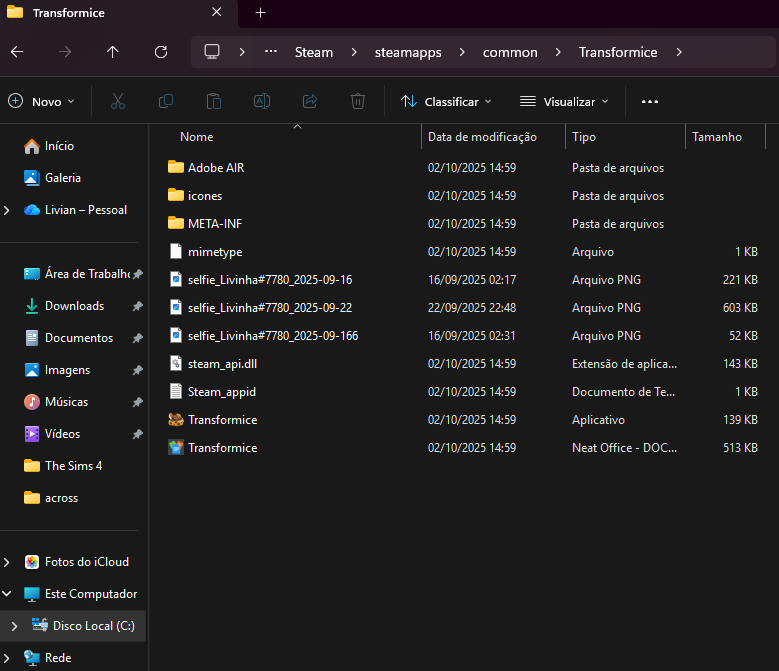Select the Transformice Neat Office document icon
The height and width of the screenshot is (671, 779).
pos(176,447)
